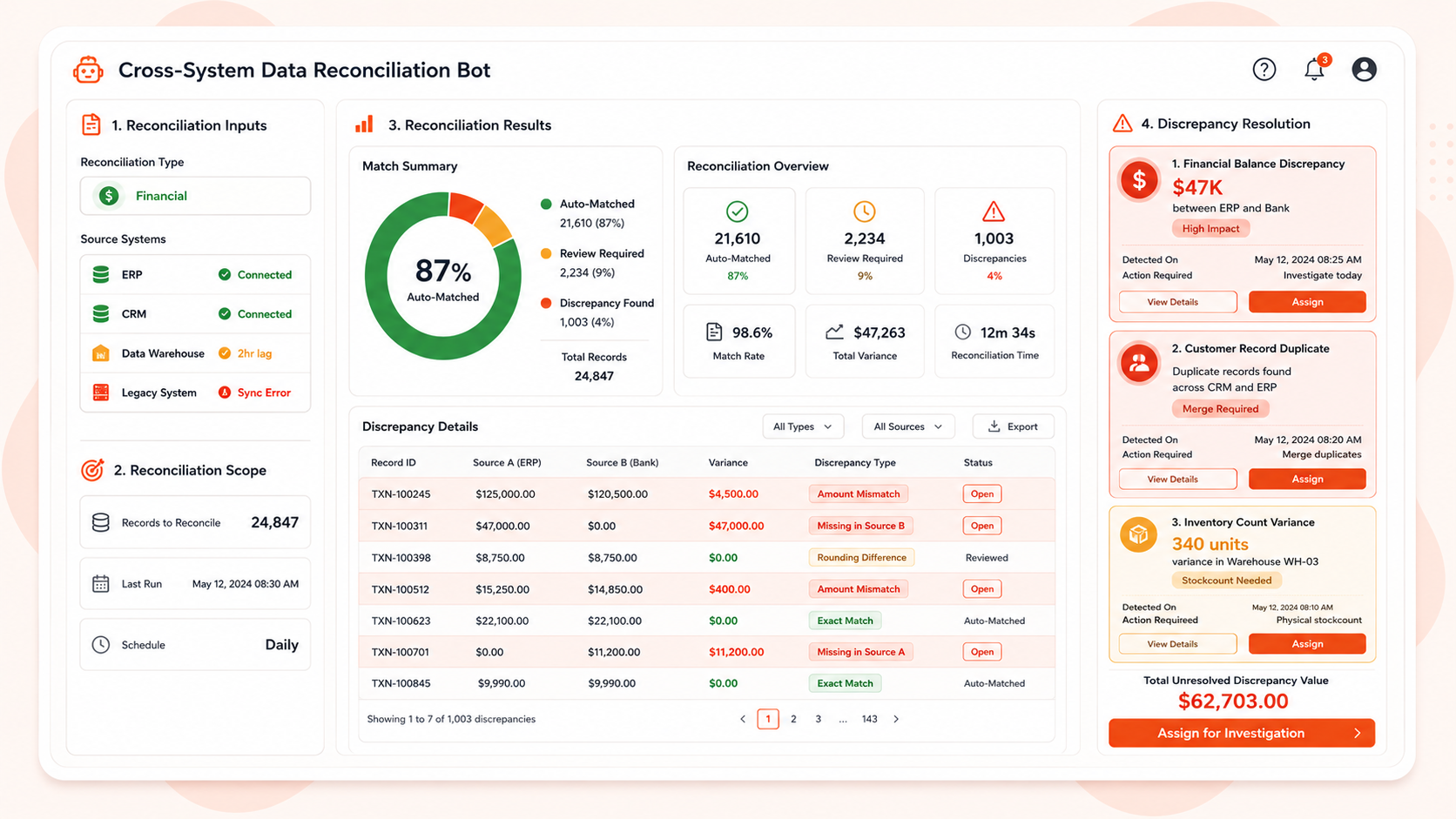Image resolution: width=1456 pixels, height=819 pixels.
Task: Open the Reconciliation Type Financial selector
Action: [195, 196]
